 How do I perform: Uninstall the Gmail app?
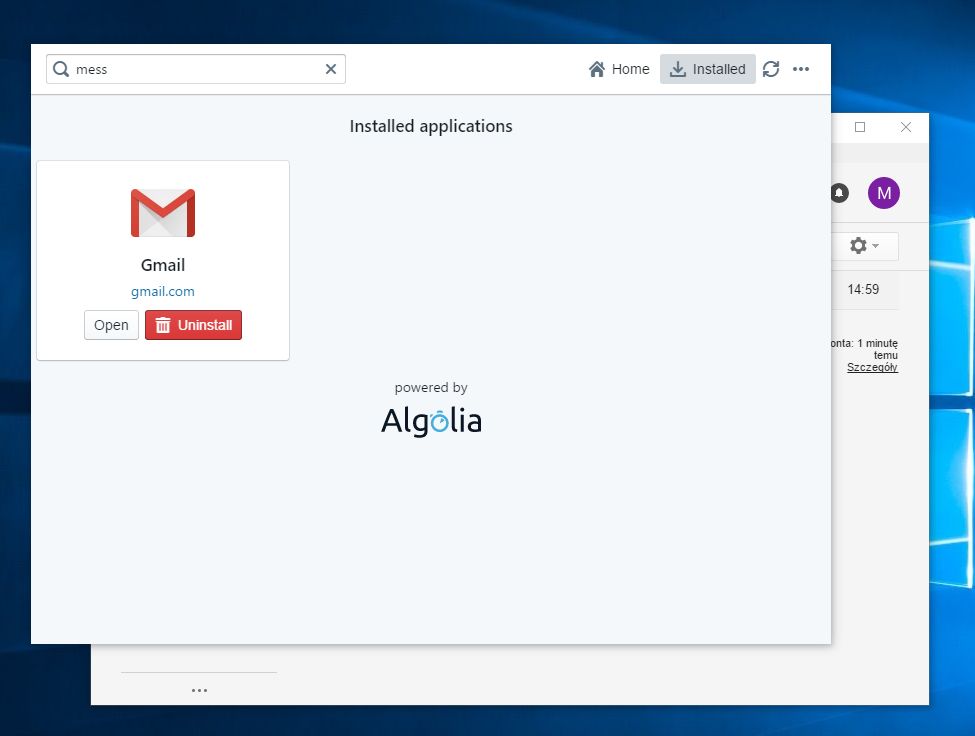coord(193,325)
